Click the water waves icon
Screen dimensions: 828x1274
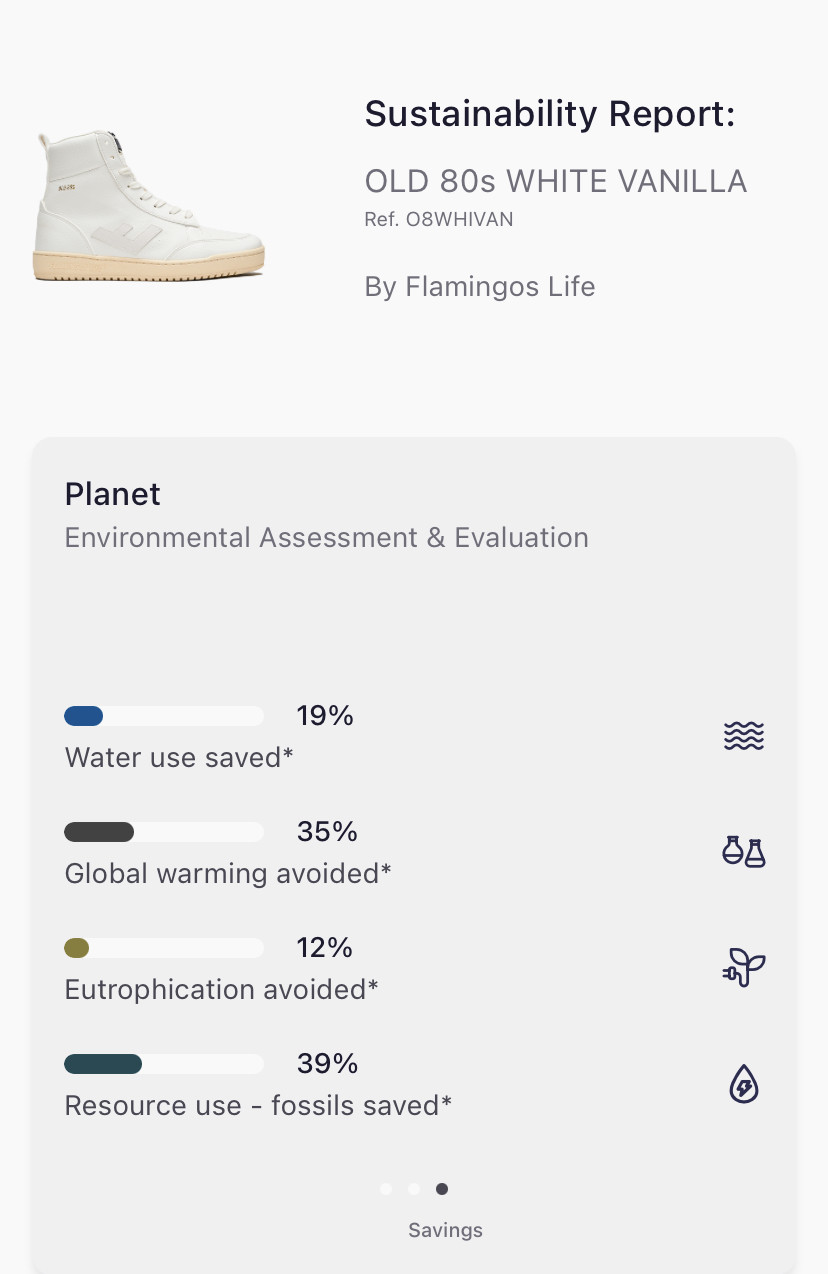(x=743, y=737)
